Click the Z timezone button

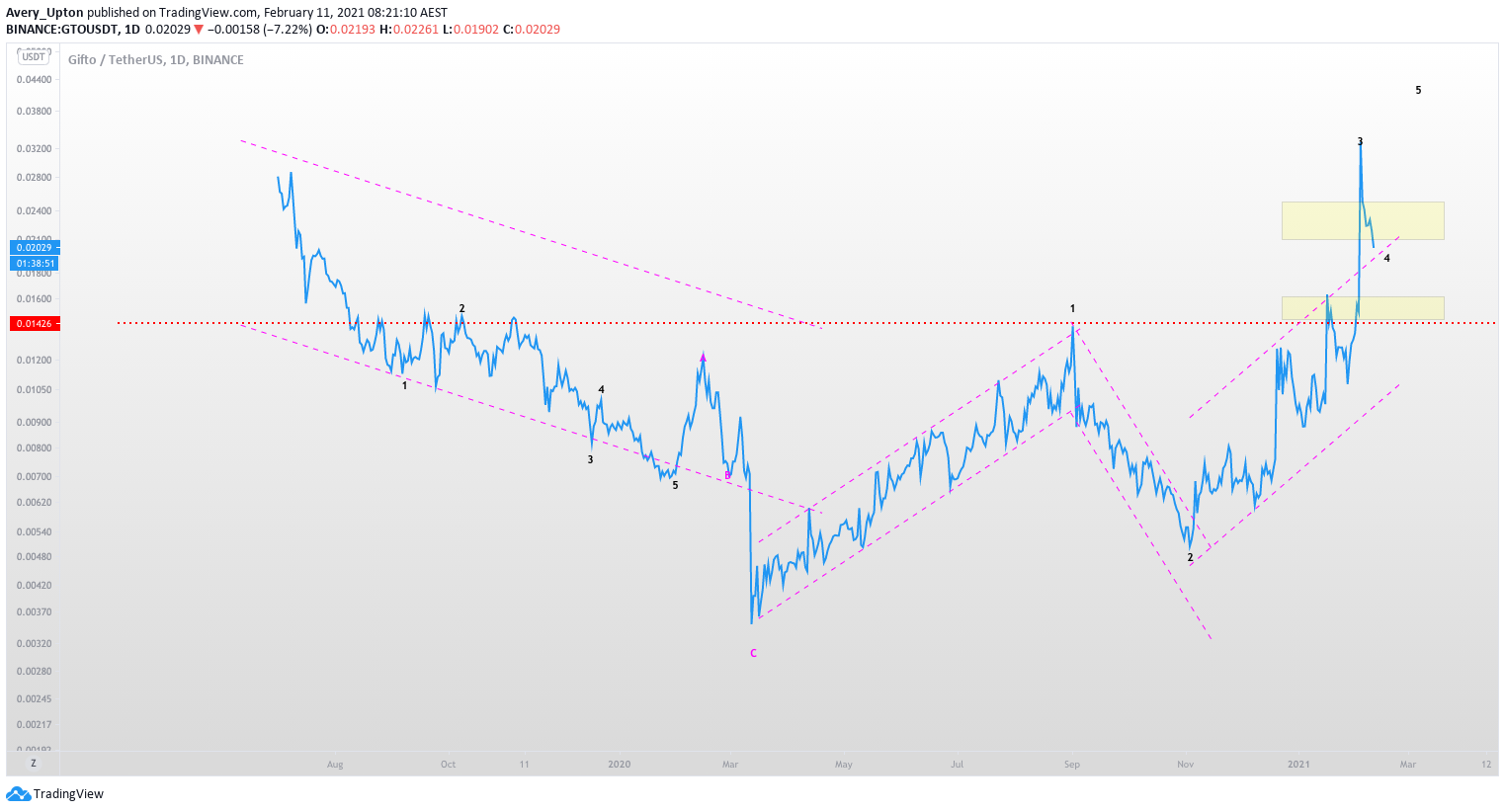point(34,764)
